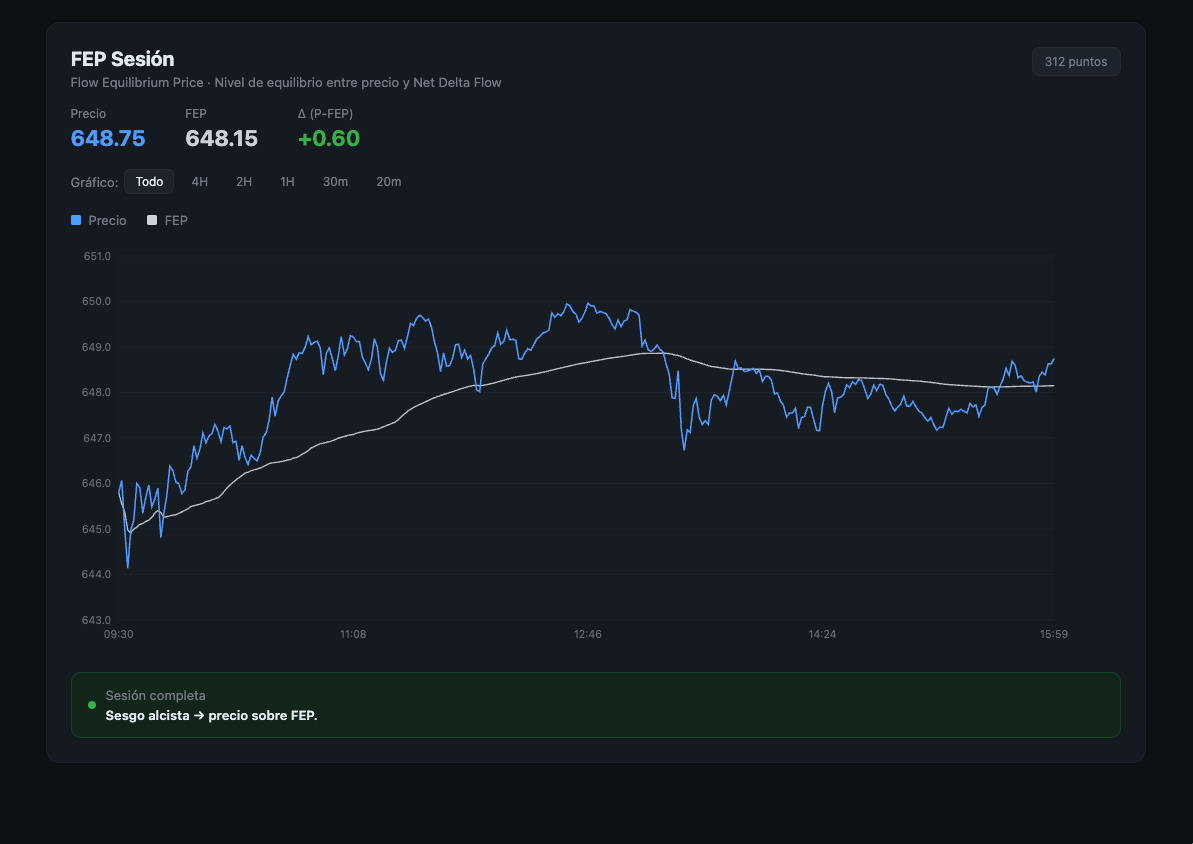
Task: Click the Precio value 648.75
Action: [x=107, y=138]
